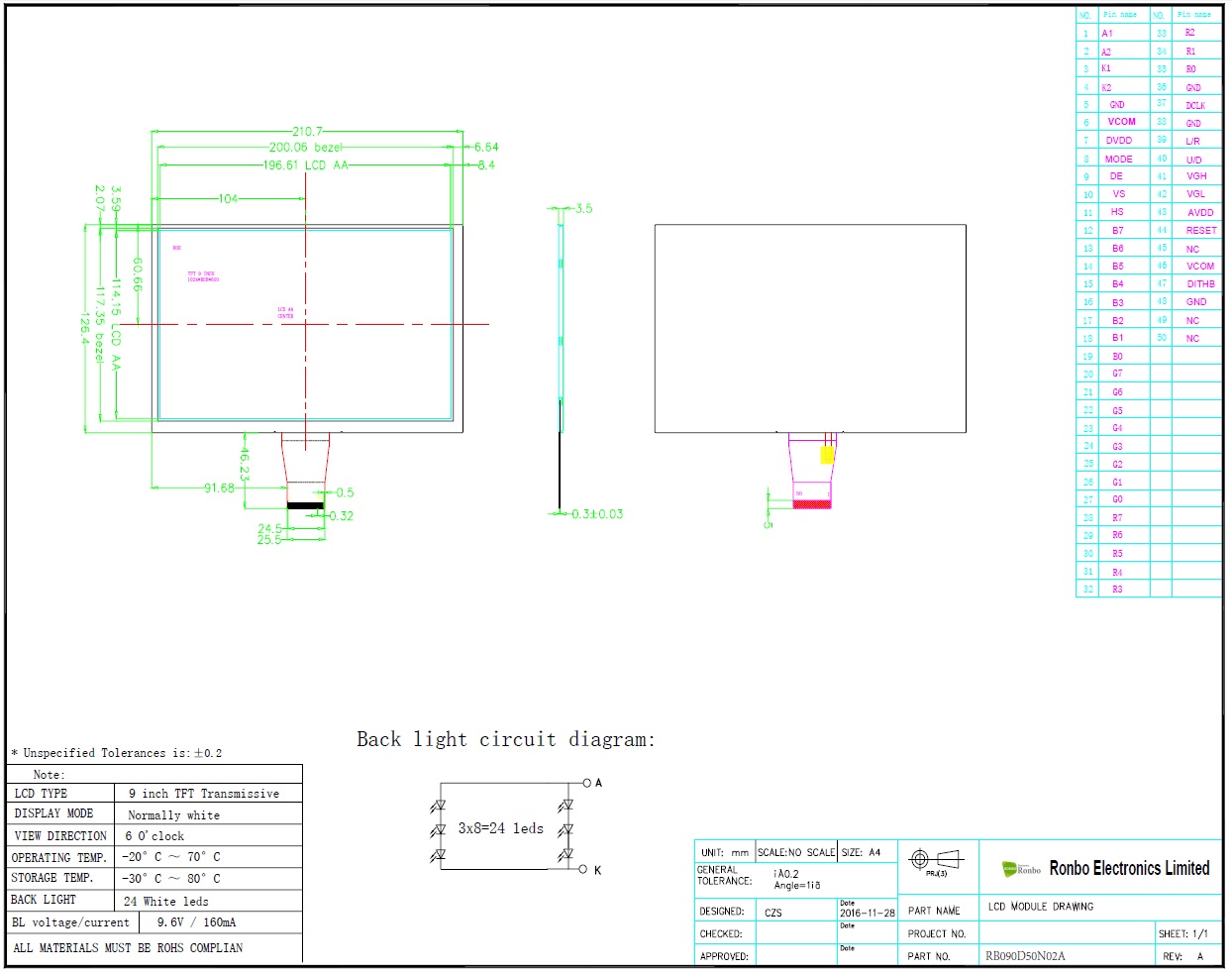Click the '-20° C ~ 70° C' operating temperature

171,857
